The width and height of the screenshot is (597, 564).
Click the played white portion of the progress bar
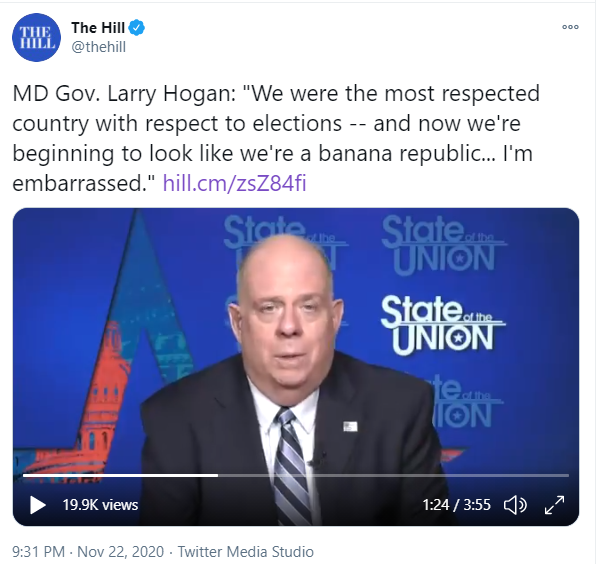click(x=120, y=475)
